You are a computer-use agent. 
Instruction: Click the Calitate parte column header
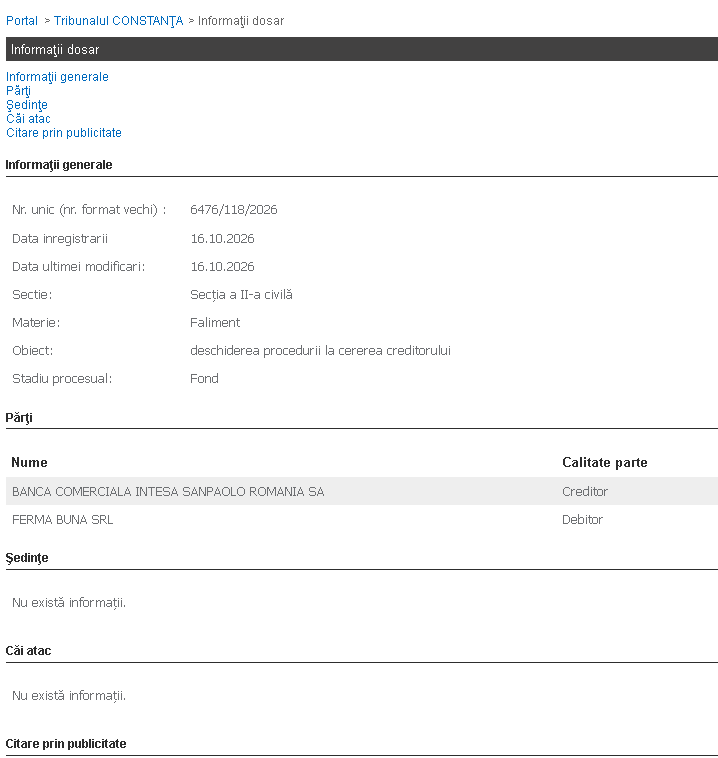point(605,463)
